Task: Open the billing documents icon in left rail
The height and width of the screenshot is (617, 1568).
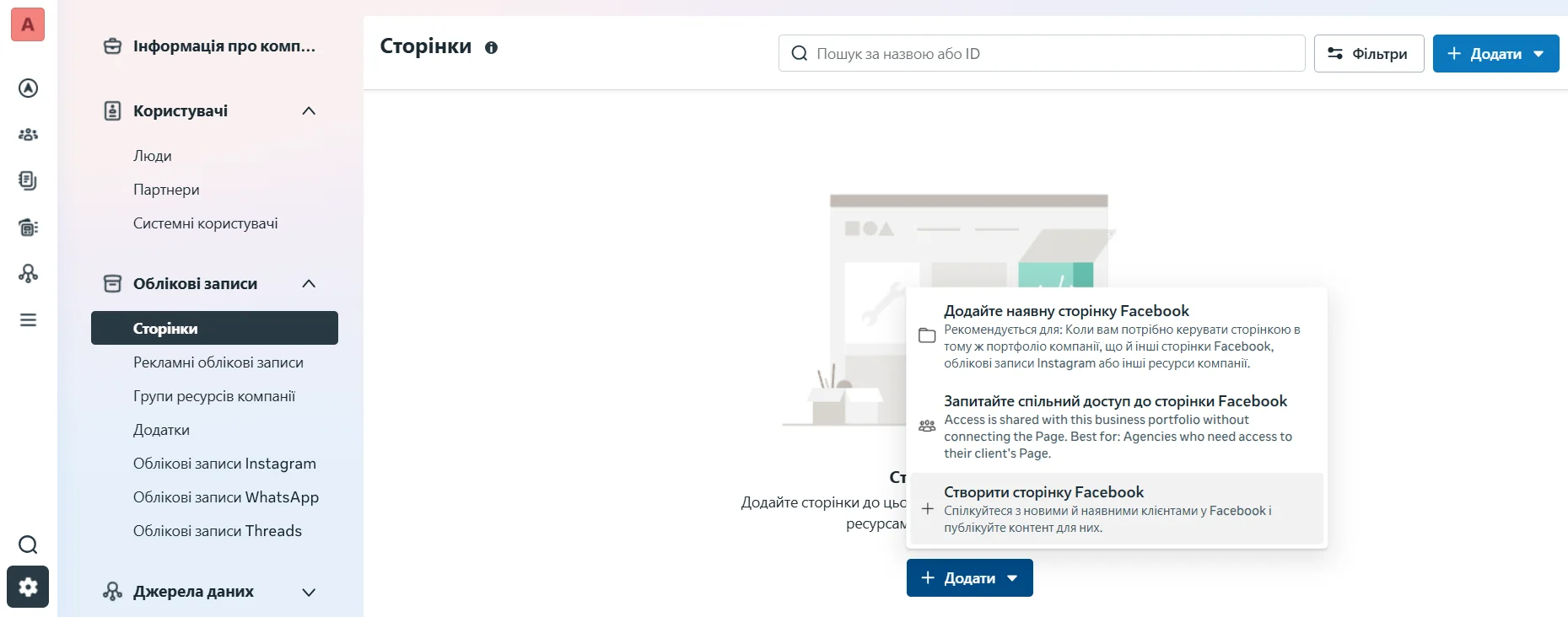Action: (x=28, y=180)
